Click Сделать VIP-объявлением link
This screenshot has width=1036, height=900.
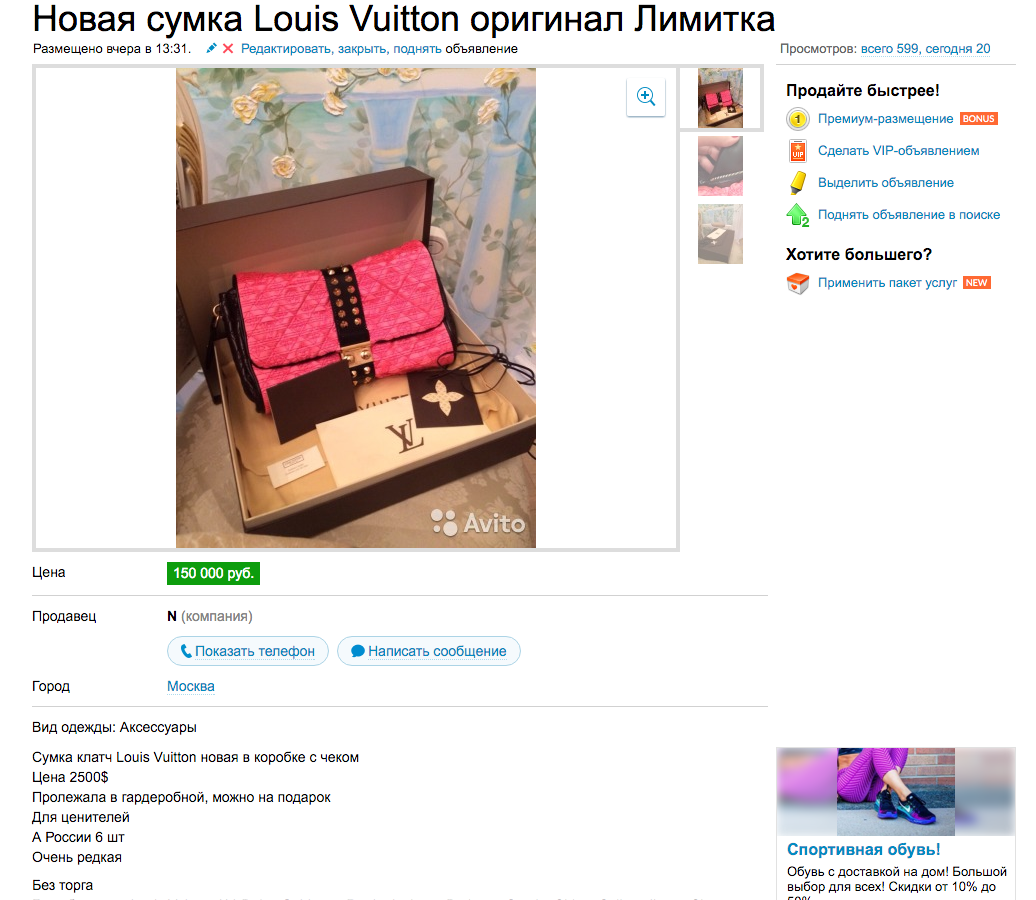click(x=899, y=151)
